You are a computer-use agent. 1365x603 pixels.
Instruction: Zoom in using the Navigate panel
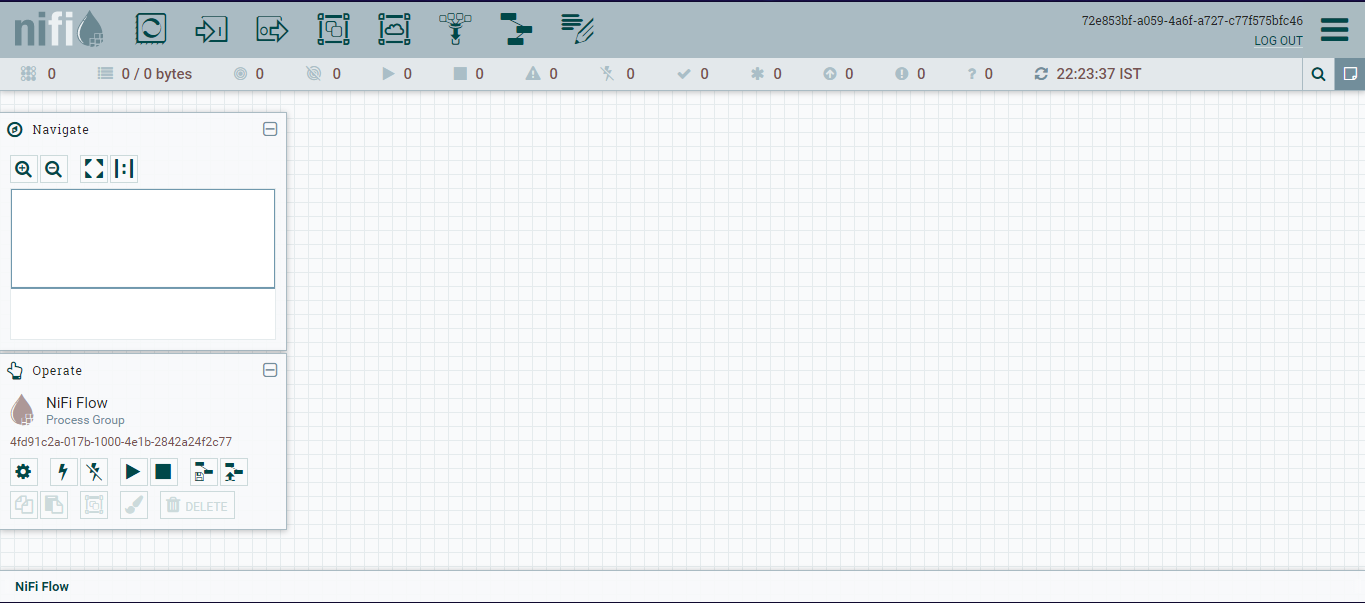tap(24, 169)
